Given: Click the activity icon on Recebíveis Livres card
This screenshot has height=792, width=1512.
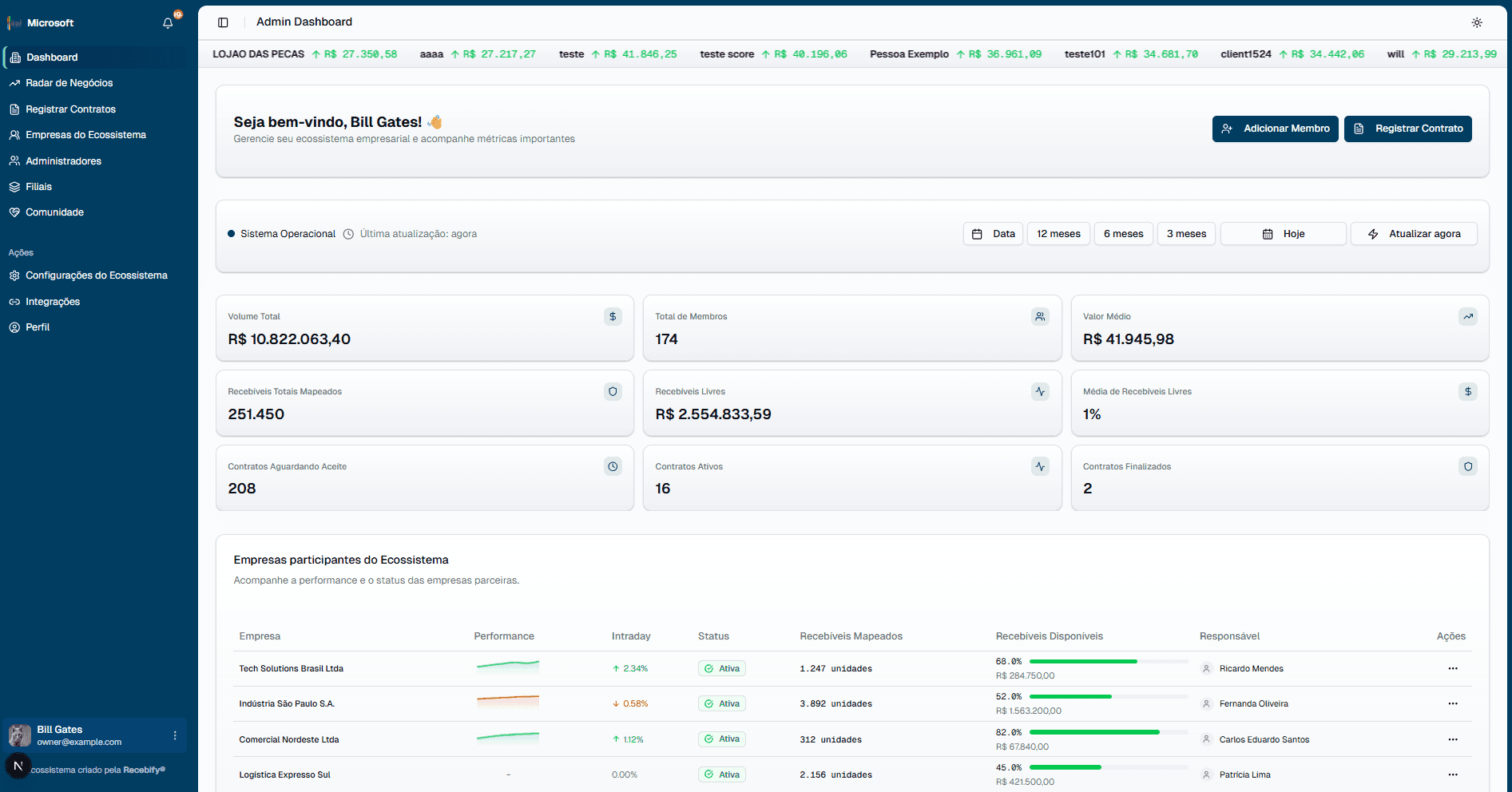Looking at the screenshot, I should 1040,391.
